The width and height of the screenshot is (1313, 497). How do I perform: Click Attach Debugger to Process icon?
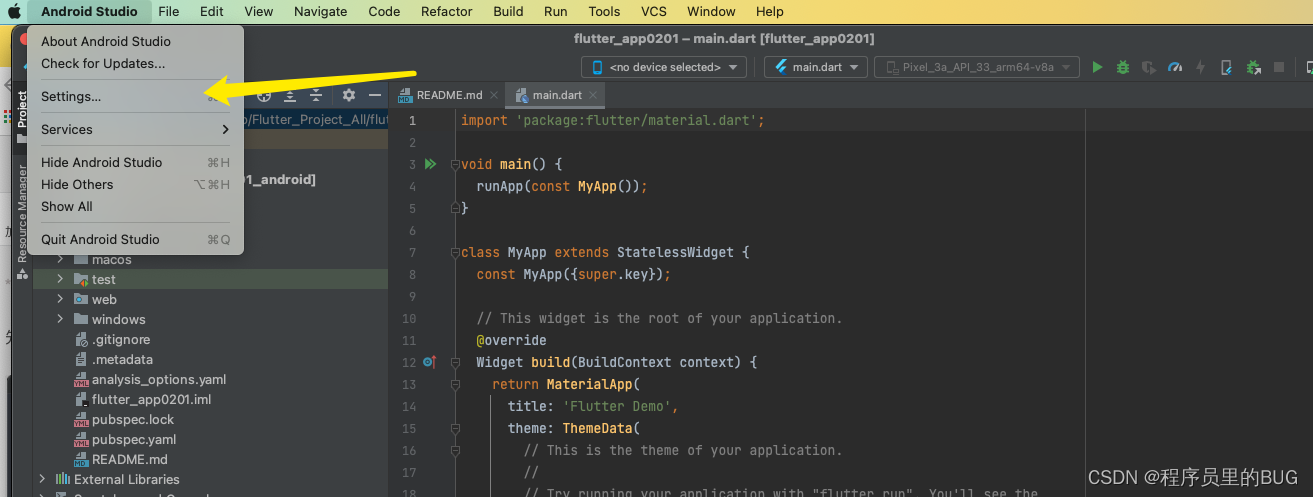pyautogui.click(x=1253, y=67)
